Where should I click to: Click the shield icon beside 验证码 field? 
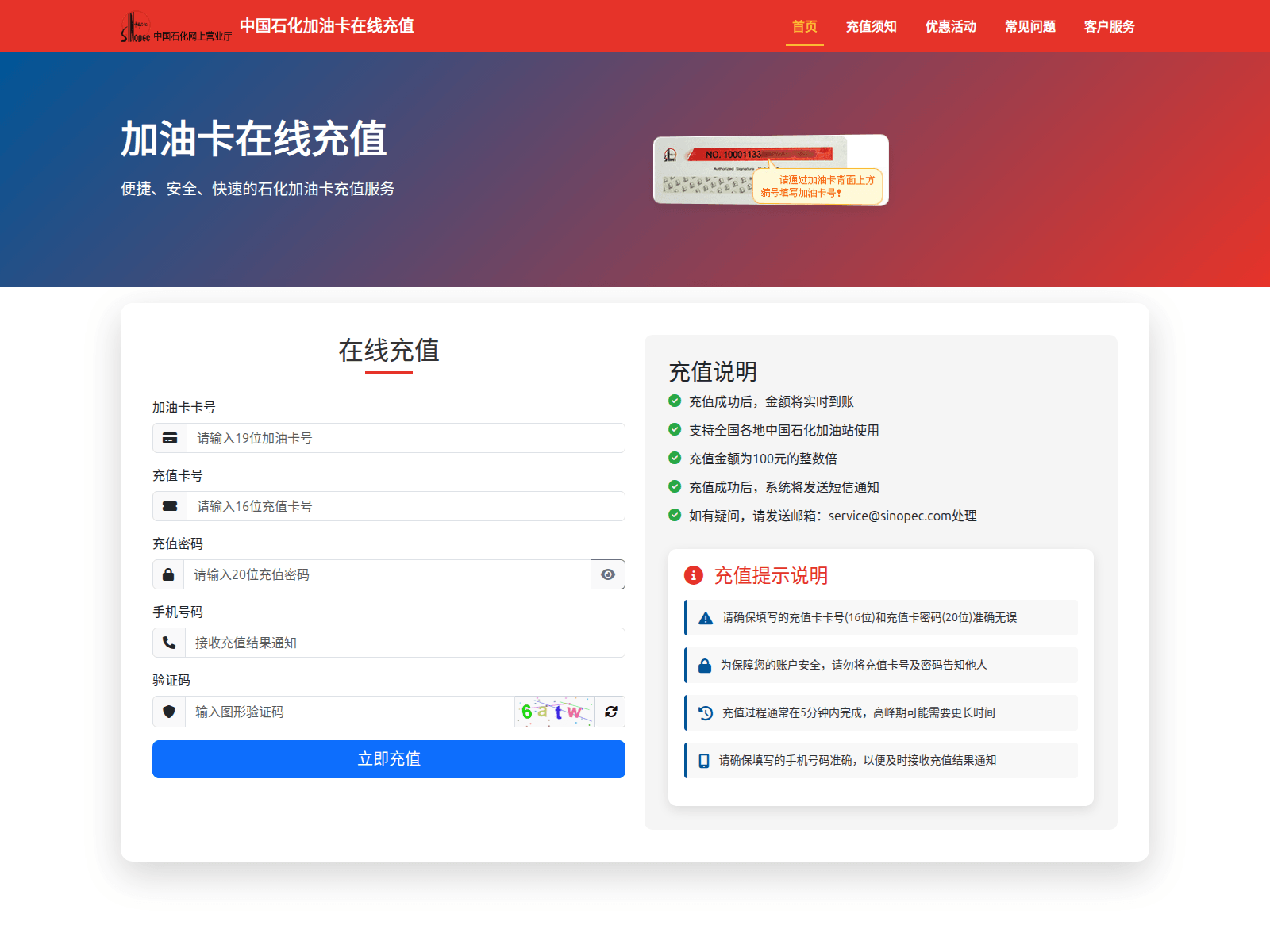169,712
